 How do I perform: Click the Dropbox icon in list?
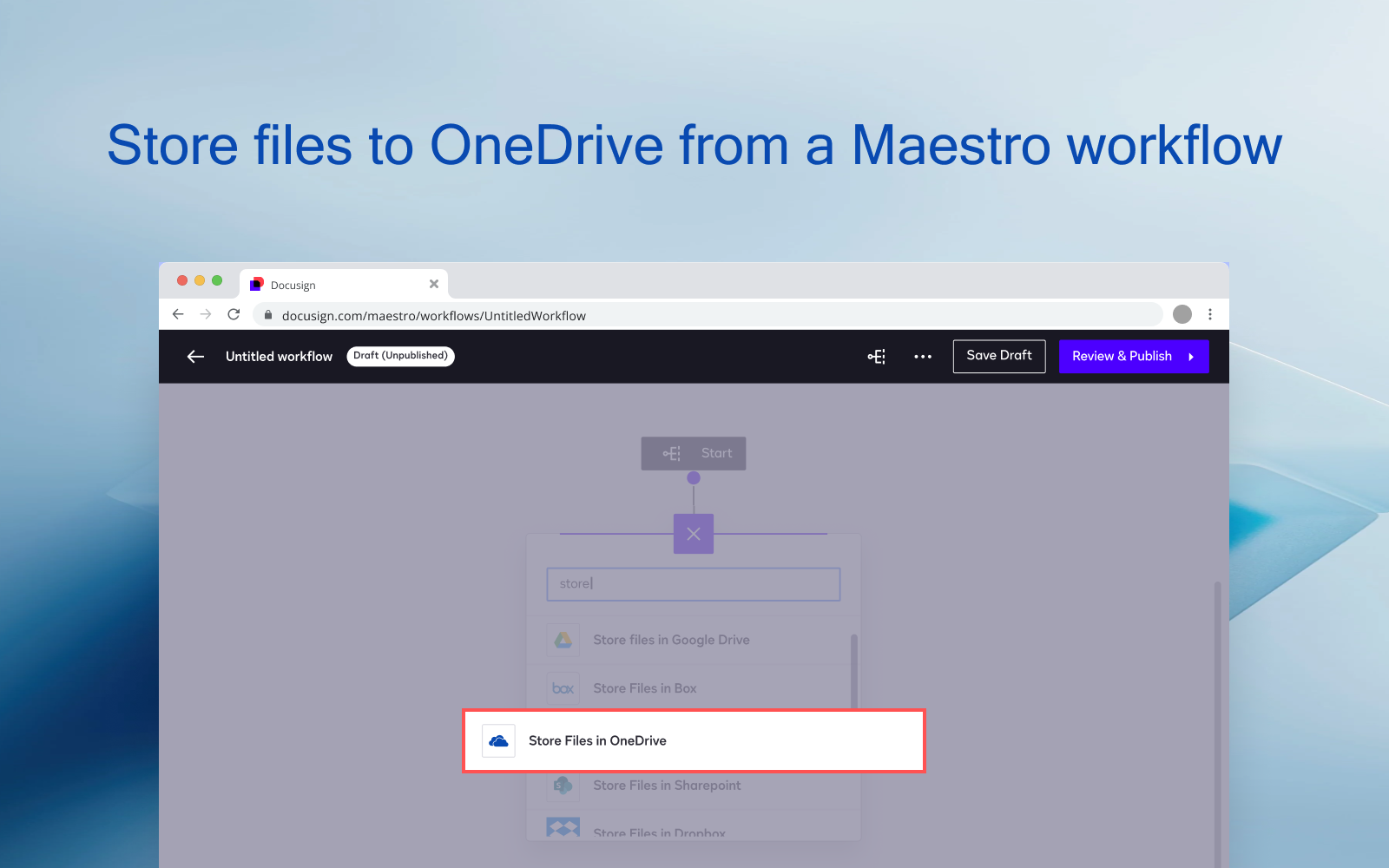pyautogui.click(x=563, y=828)
